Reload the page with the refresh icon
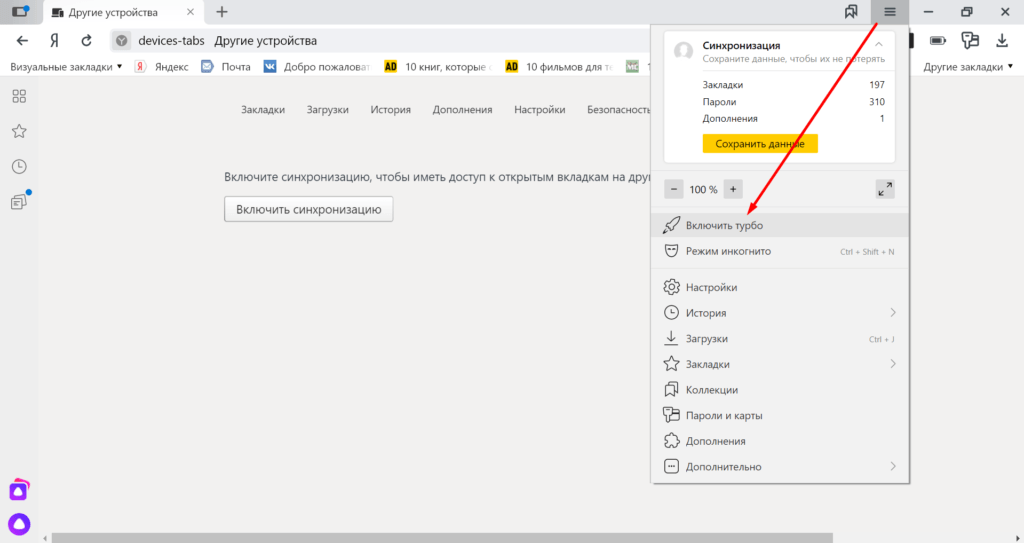Screen dimensions: 1024x543 pyautogui.click(x=86, y=41)
